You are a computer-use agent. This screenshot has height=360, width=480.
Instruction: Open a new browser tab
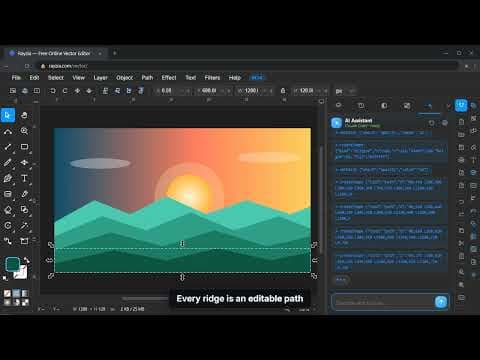tap(114, 53)
